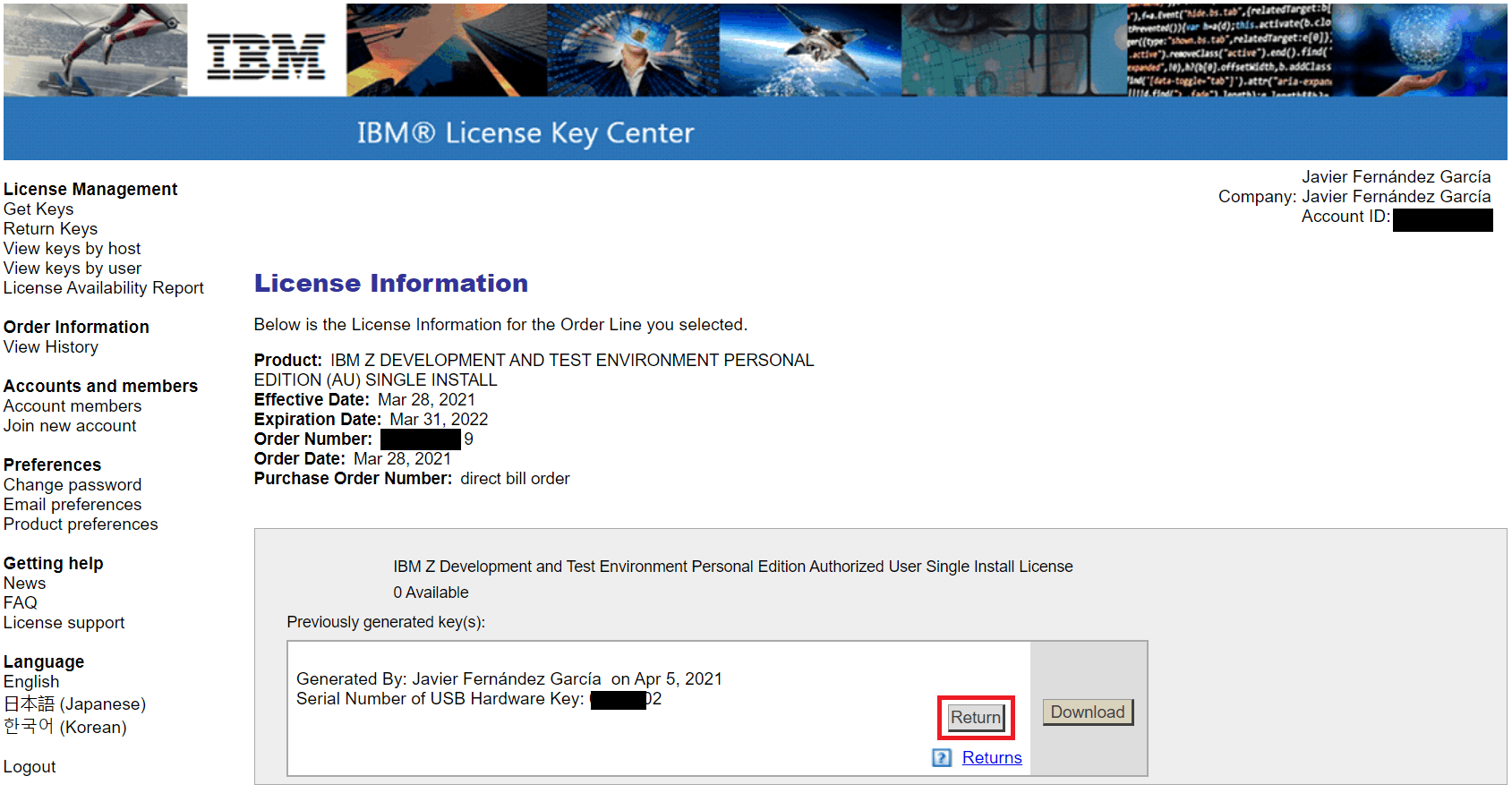Click the IBM logo in header
This screenshot has width=1512, height=793.
tap(266, 57)
